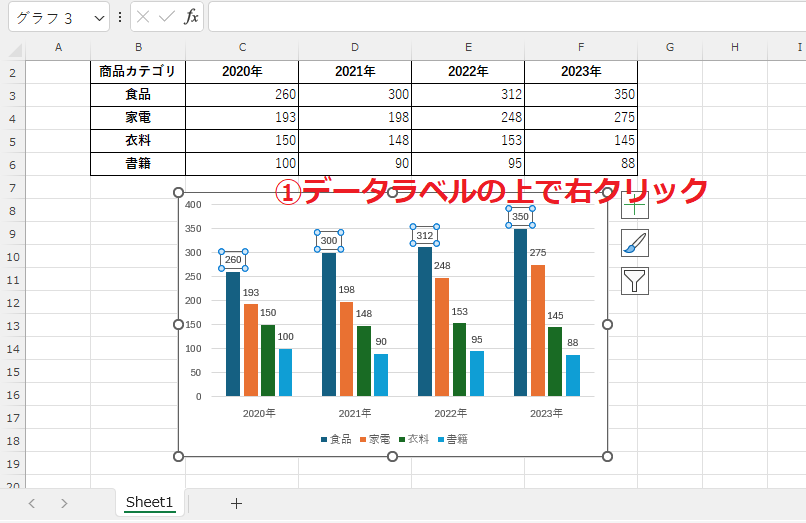
Task: Open the Chart Styles paintbrush button
Action: pyautogui.click(x=635, y=243)
